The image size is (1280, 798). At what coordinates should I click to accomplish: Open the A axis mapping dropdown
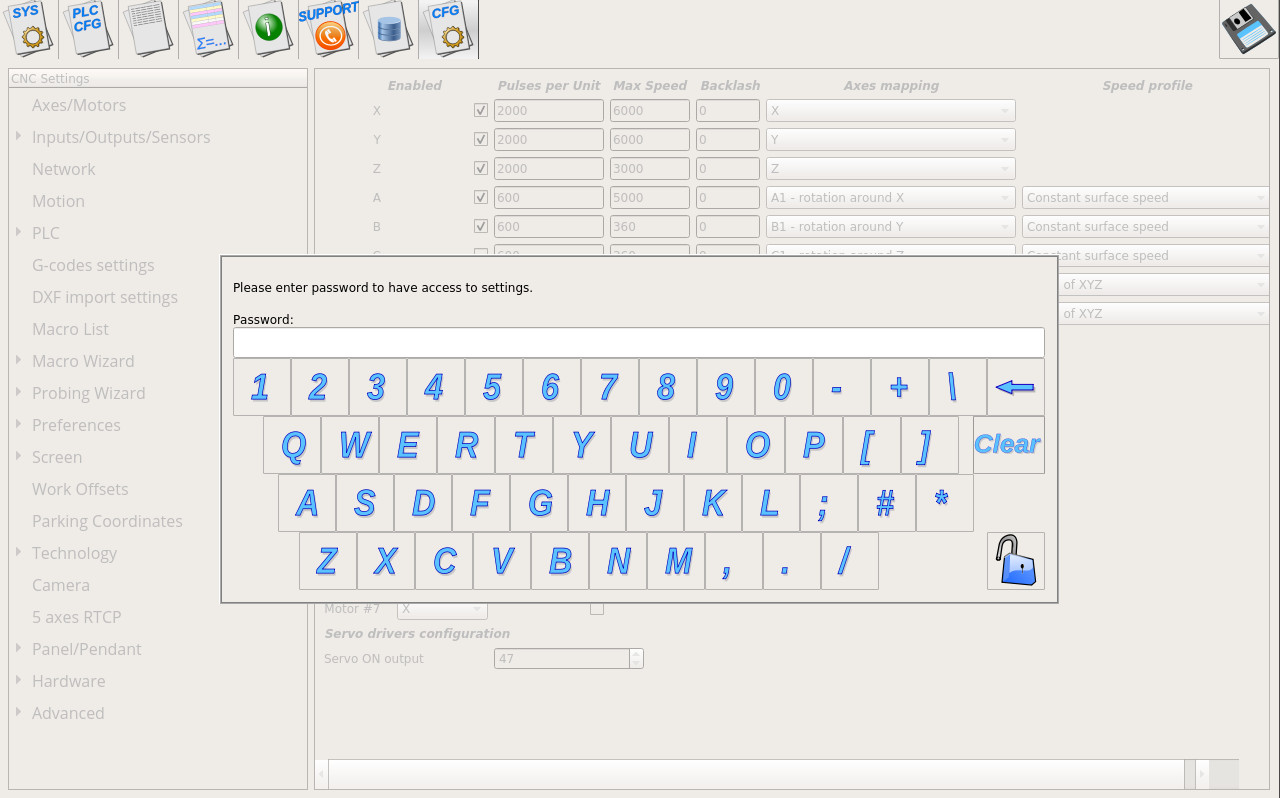[x=890, y=198]
